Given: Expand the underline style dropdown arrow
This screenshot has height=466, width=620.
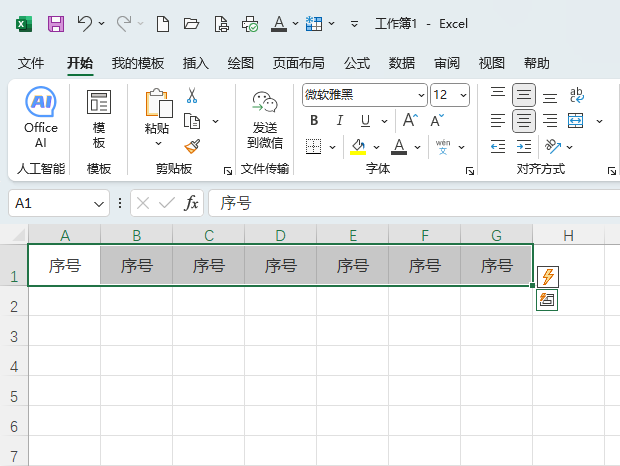Looking at the screenshot, I should click(x=384, y=121).
